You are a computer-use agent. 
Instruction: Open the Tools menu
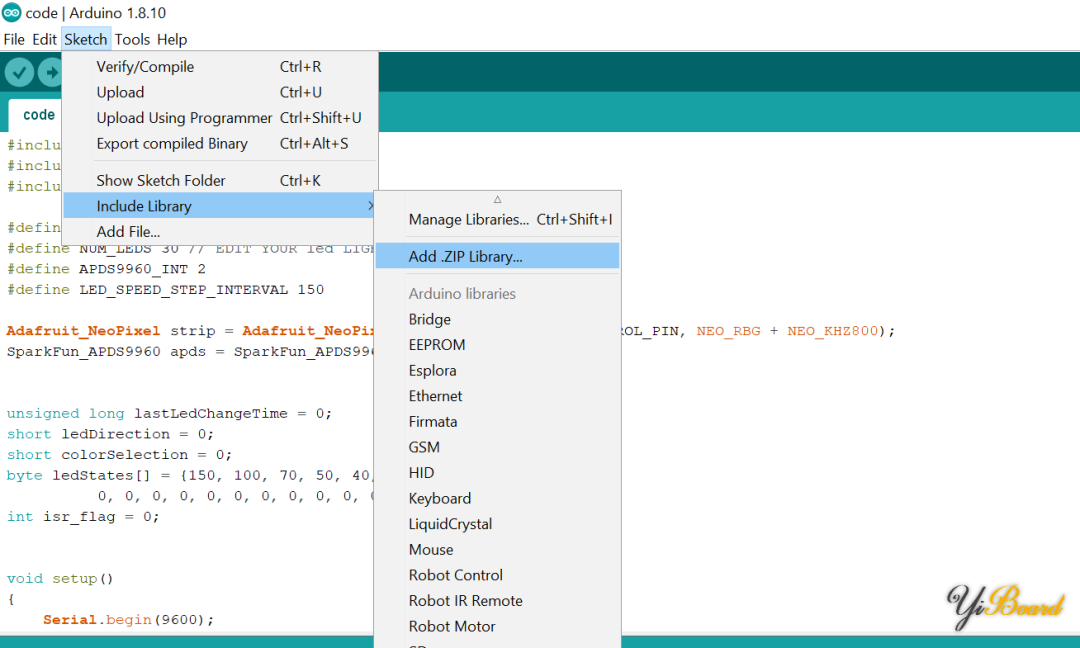(x=132, y=39)
